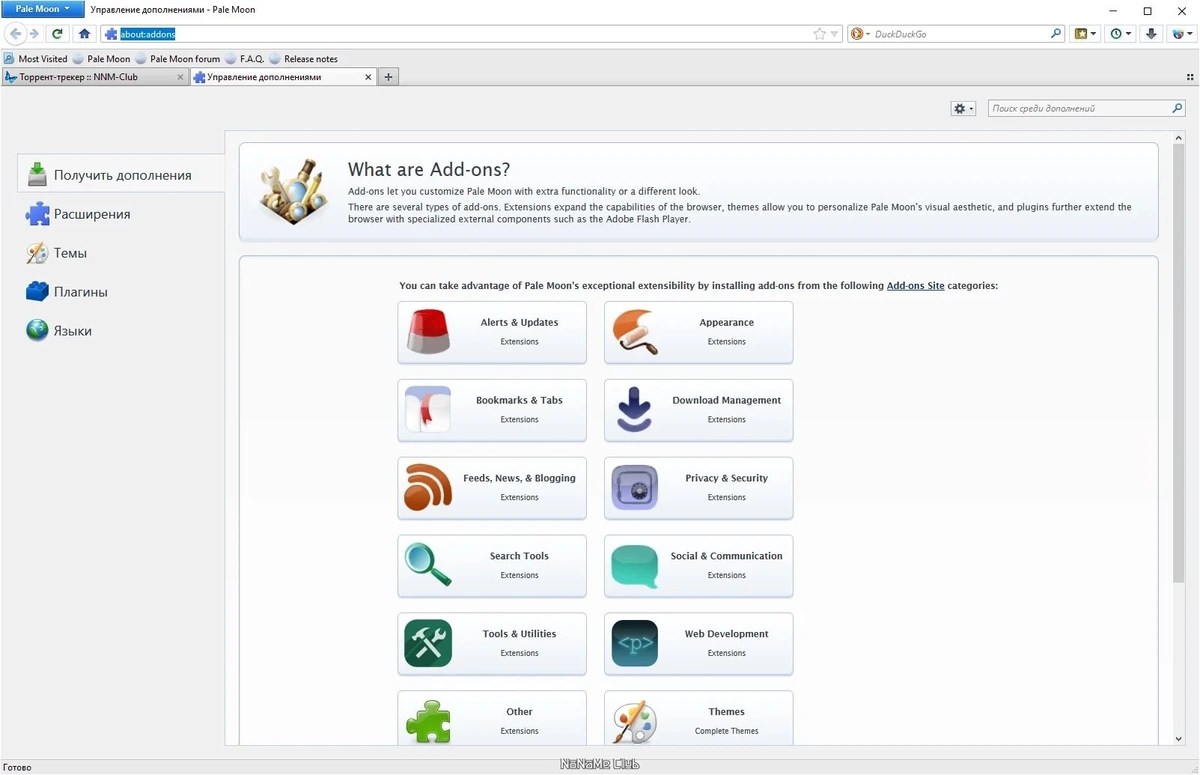Open a new tab with the plus button
The height and width of the screenshot is (775, 1200).
tap(389, 77)
